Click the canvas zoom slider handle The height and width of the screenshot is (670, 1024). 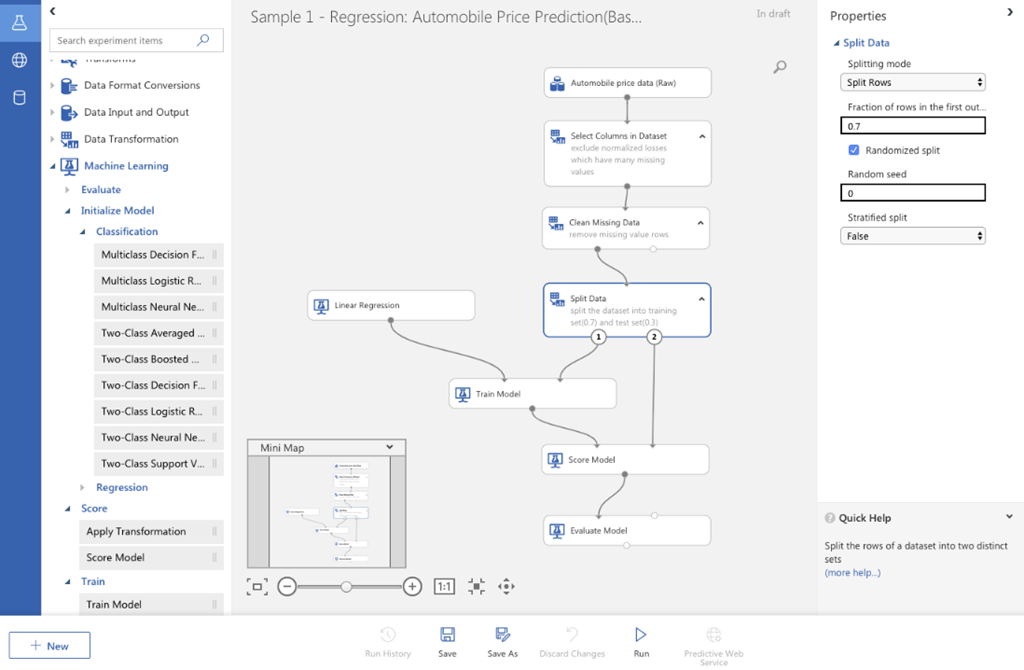[x=346, y=587]
